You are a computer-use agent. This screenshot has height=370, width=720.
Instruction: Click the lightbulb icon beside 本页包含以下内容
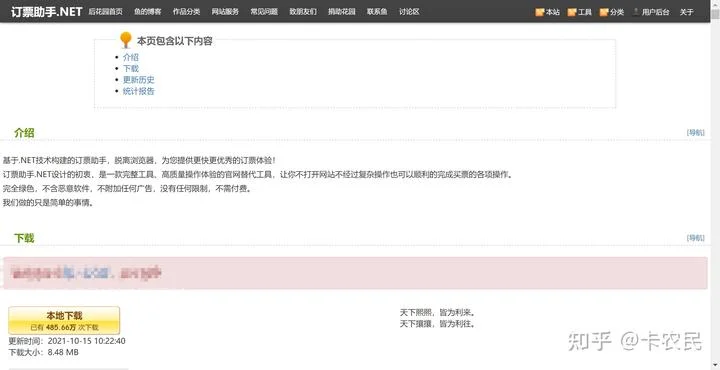point(125,40)
